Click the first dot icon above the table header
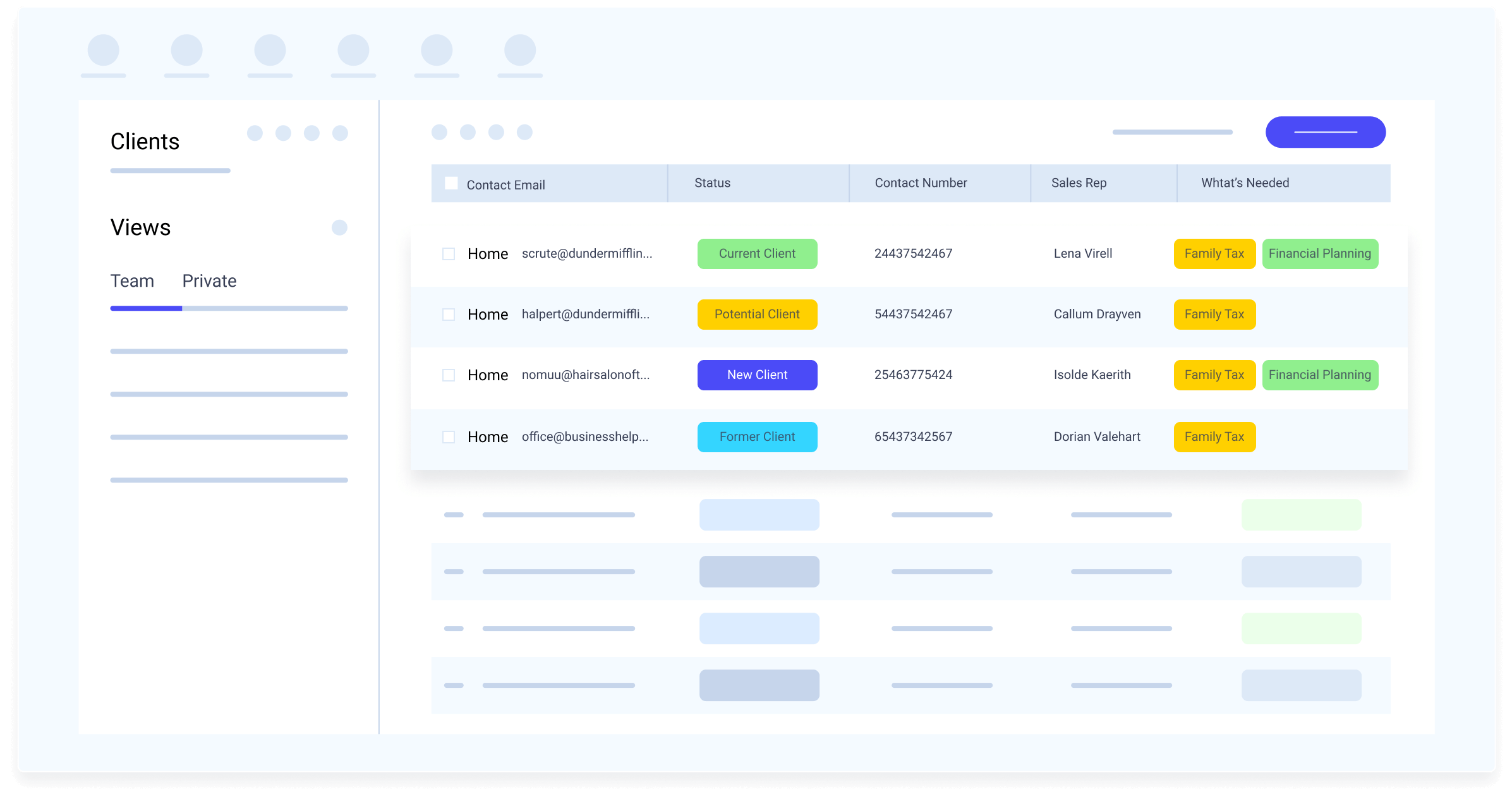The height and width of the screenshot is (799, 1512). click(439, 132)
